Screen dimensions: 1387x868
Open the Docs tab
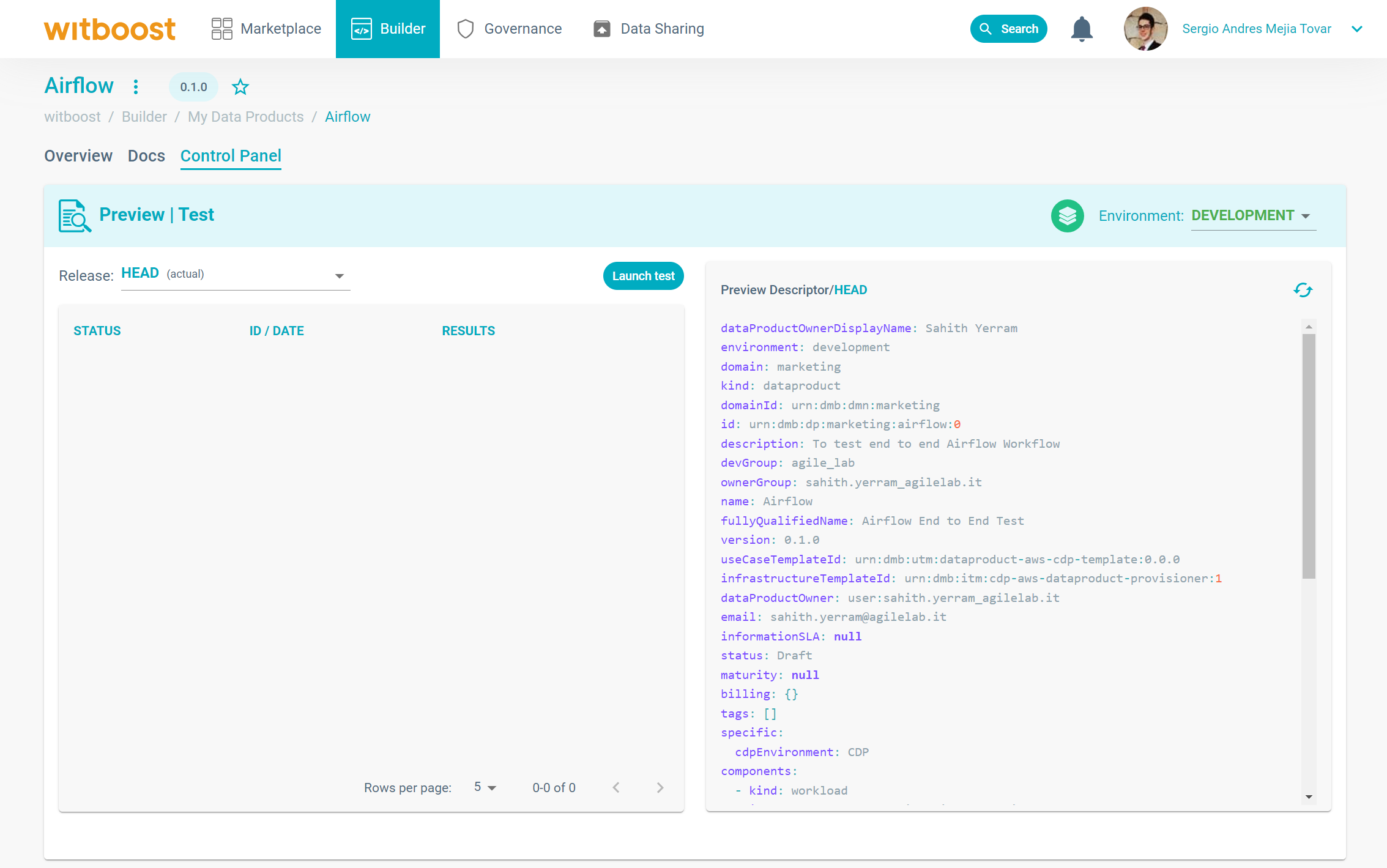click(146, 156)
